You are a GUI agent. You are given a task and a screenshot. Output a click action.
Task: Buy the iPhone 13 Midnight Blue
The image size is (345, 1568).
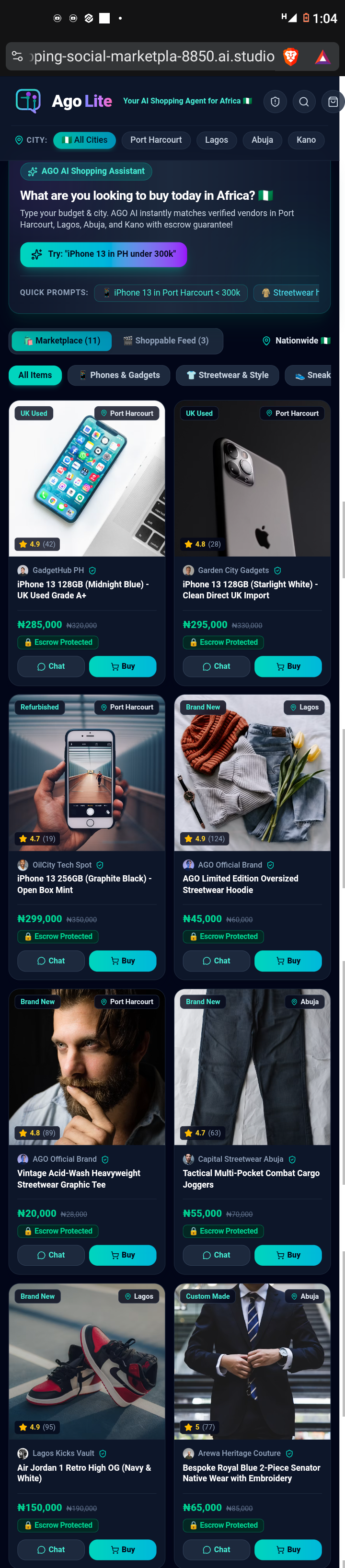click(122, 666)
